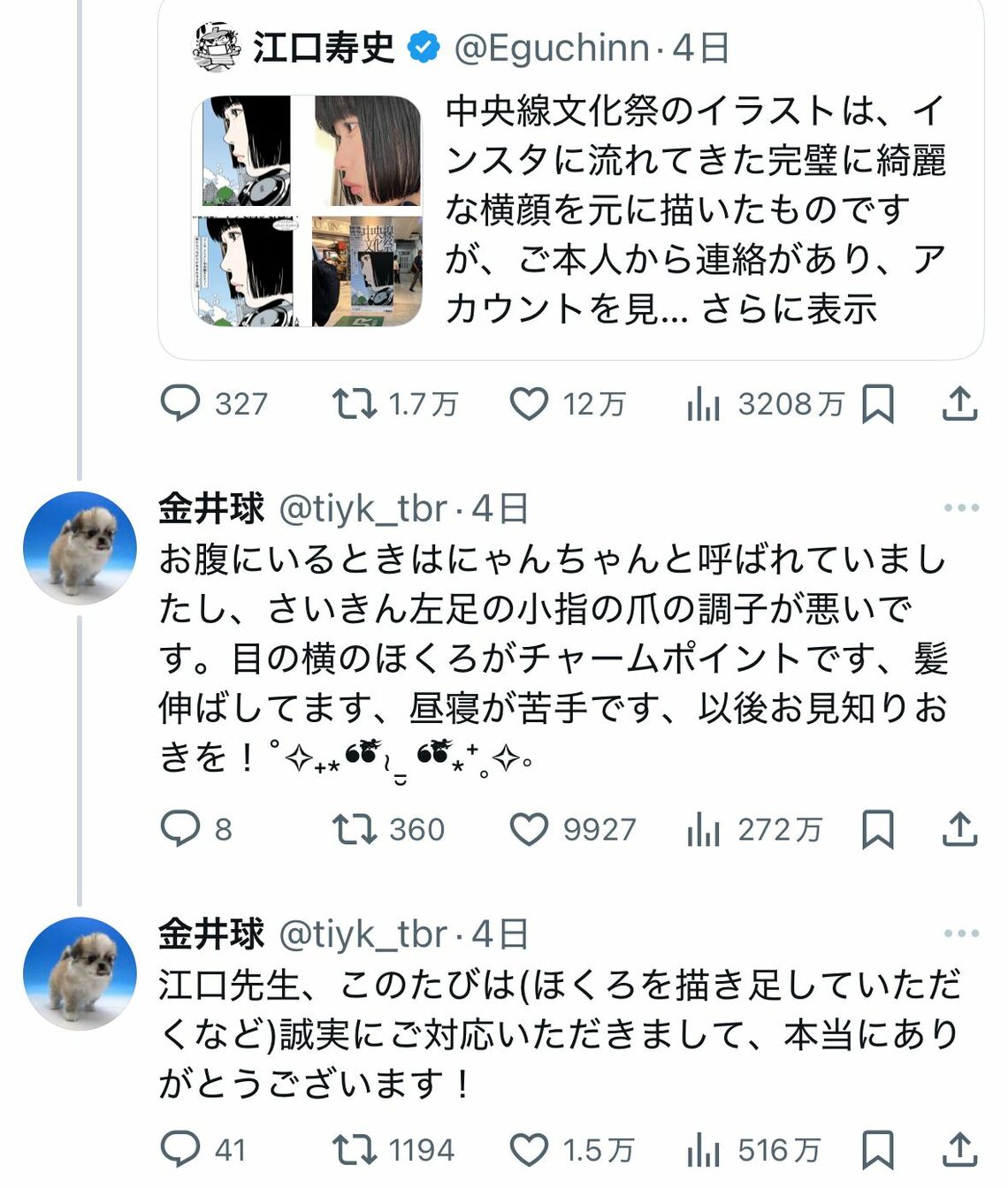Open top-left illustration thumbnail in quoted post
This screenshot has width=1008, height=1188.
248,152
